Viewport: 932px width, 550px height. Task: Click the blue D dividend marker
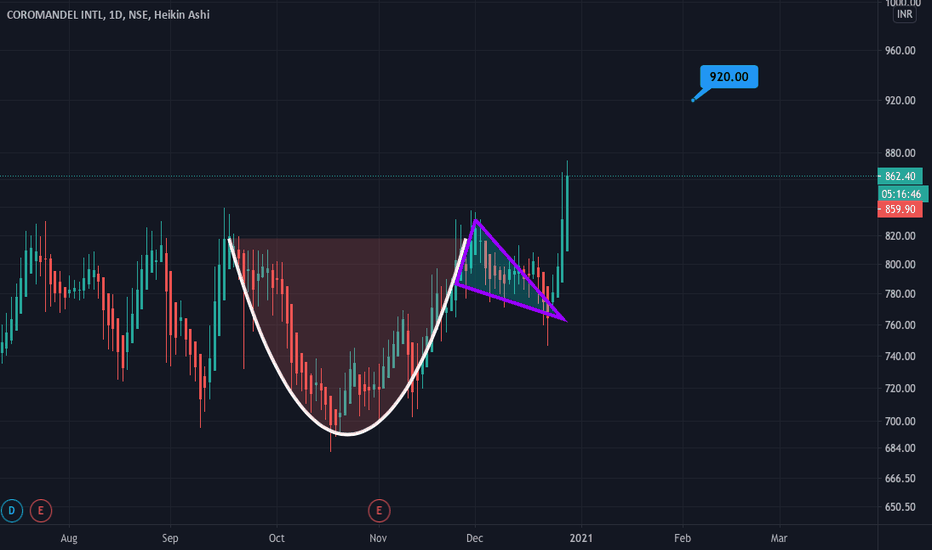[11, 510]
